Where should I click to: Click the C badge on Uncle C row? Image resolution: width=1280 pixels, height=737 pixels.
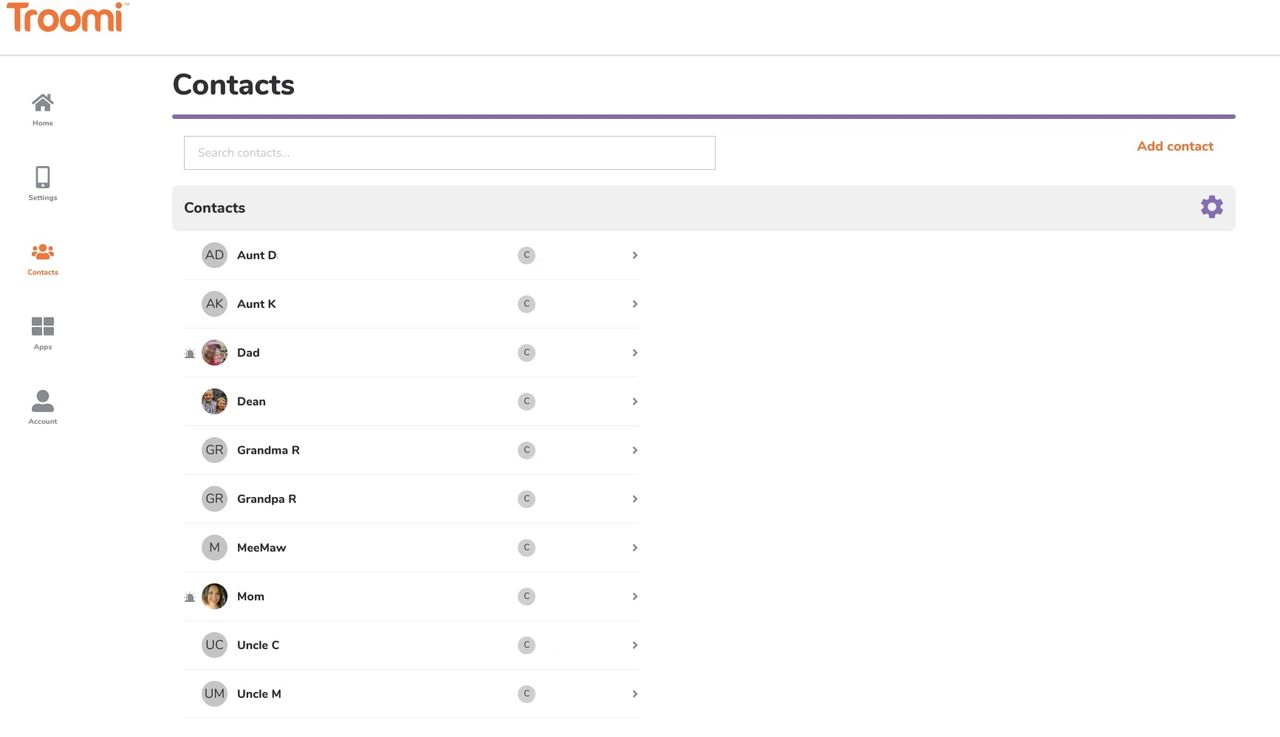526,645
